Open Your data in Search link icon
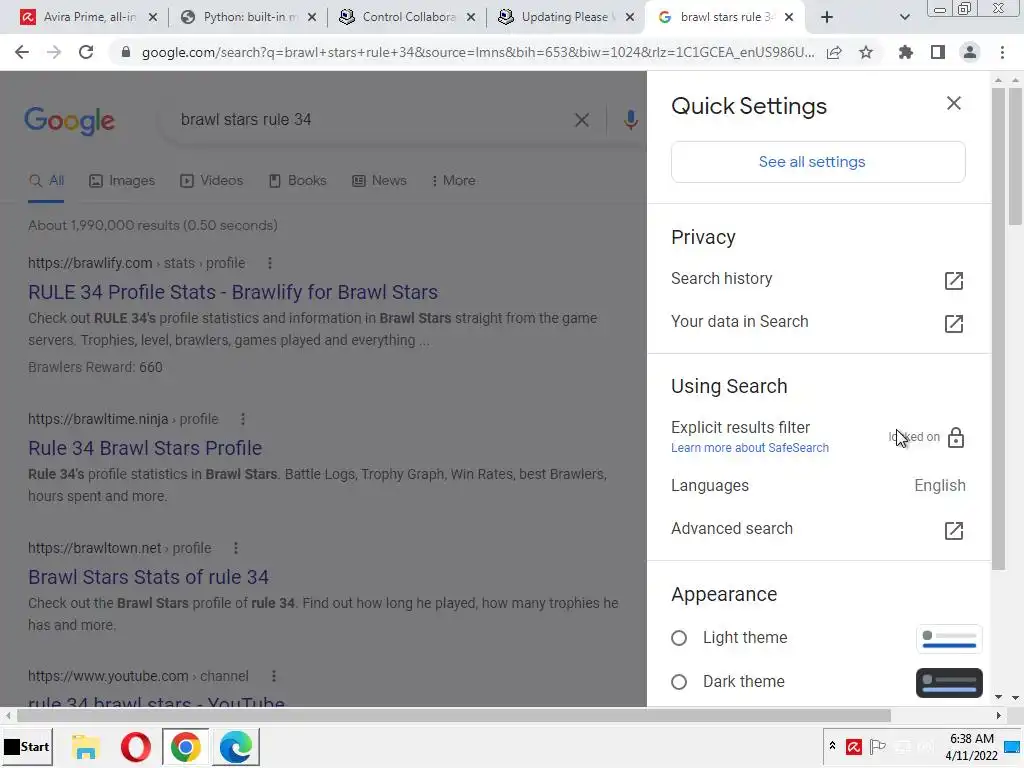1024x768 pixels. coord(953,323)
